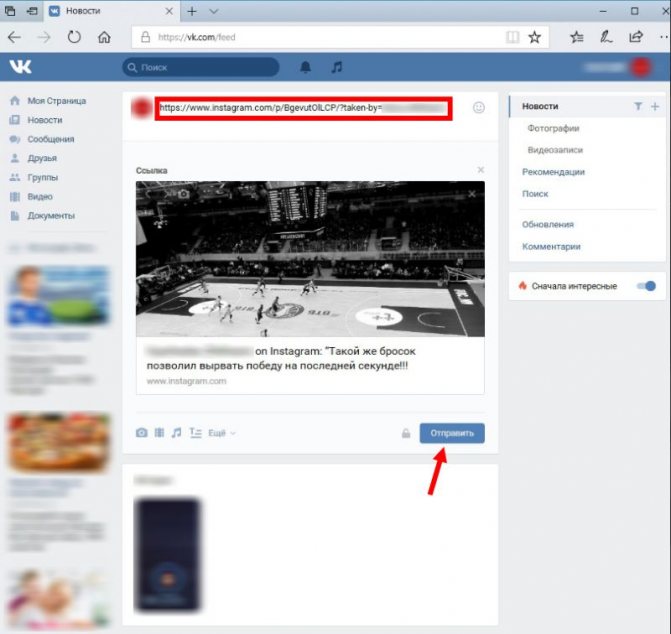Add a news tab with plus icon
Image resolution: width=671 pixels, height=634 pixels.
(655, 106)
